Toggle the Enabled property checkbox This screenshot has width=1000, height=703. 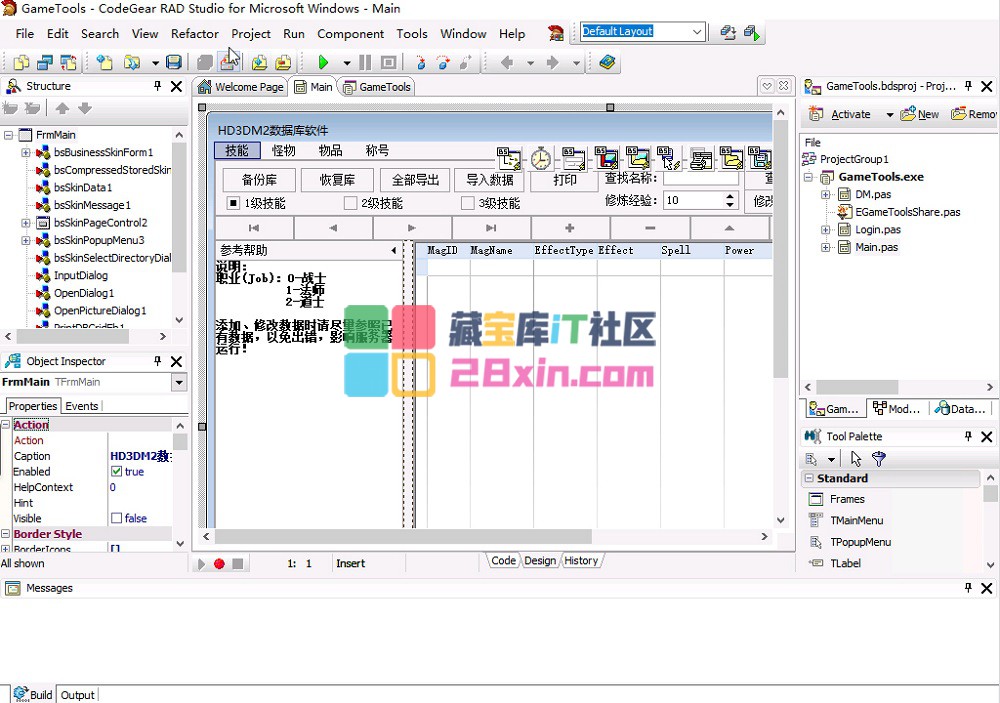[116, 471]
